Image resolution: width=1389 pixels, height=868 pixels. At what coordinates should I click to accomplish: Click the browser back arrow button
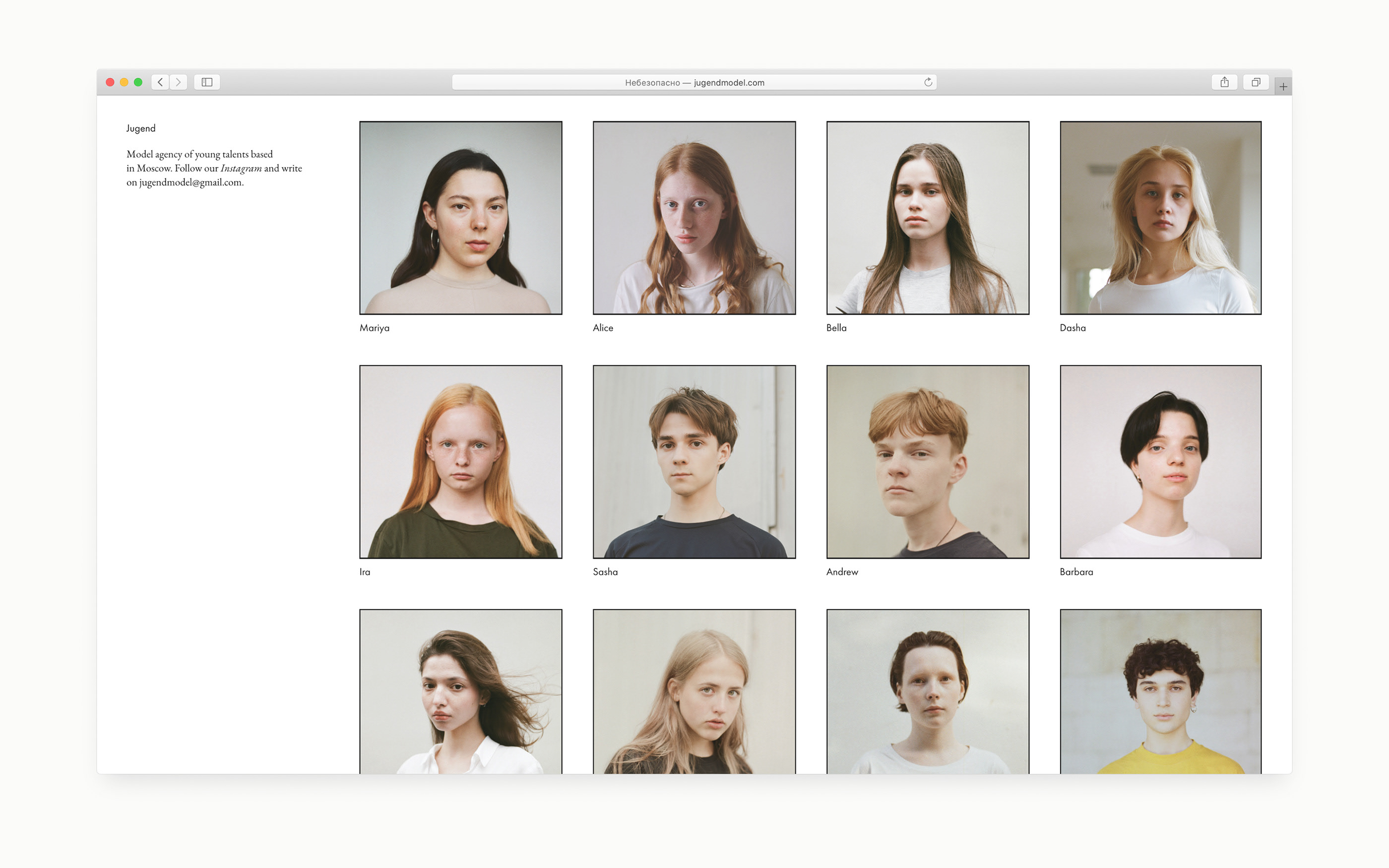point(160,82)
